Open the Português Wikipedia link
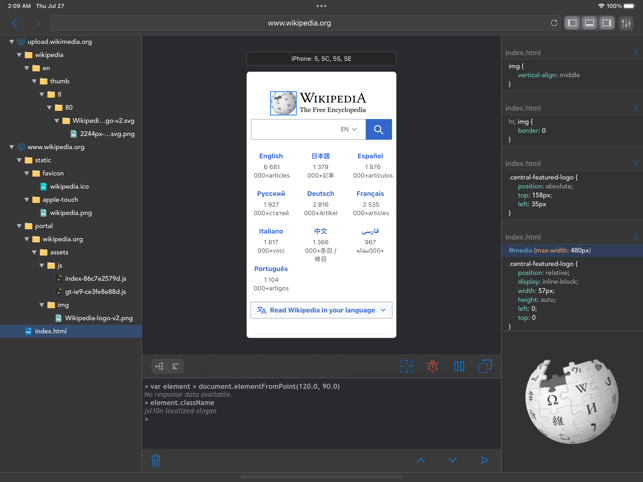The height and width of the screenshot is (482, 643). (271, 269)
